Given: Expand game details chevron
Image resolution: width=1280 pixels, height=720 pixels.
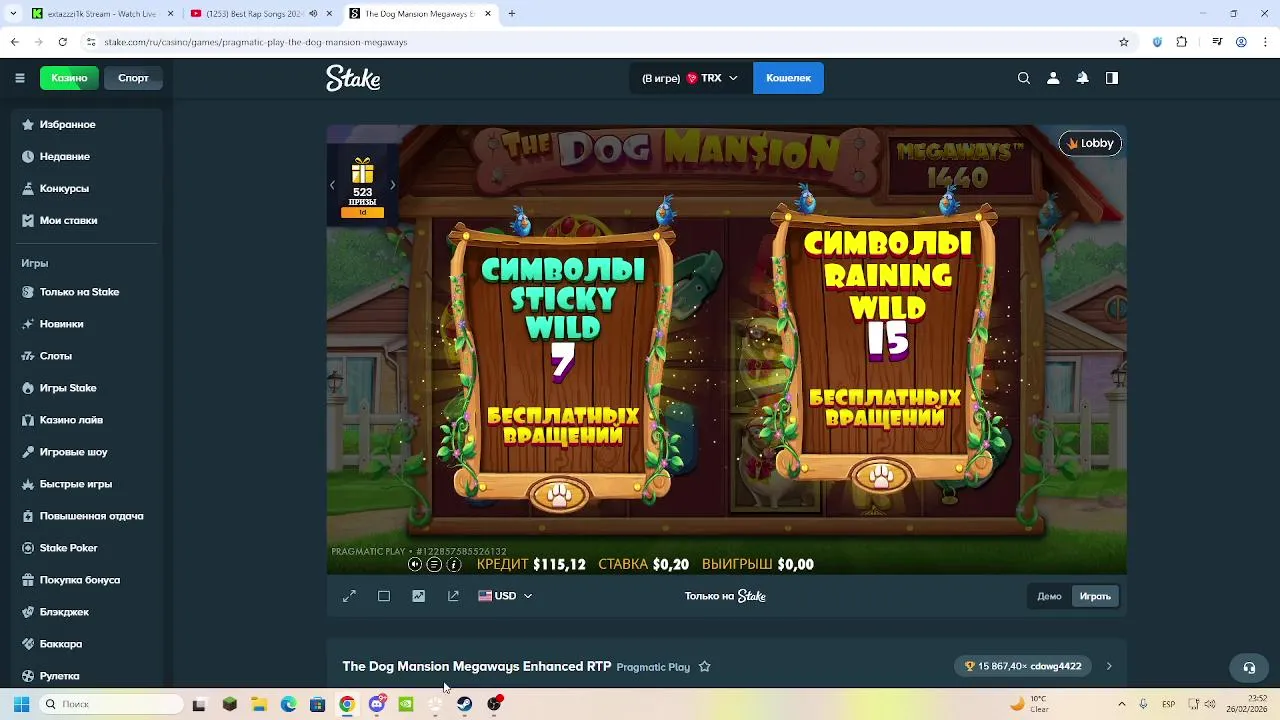Looking at the screenshot, I should click(1109, 666).
